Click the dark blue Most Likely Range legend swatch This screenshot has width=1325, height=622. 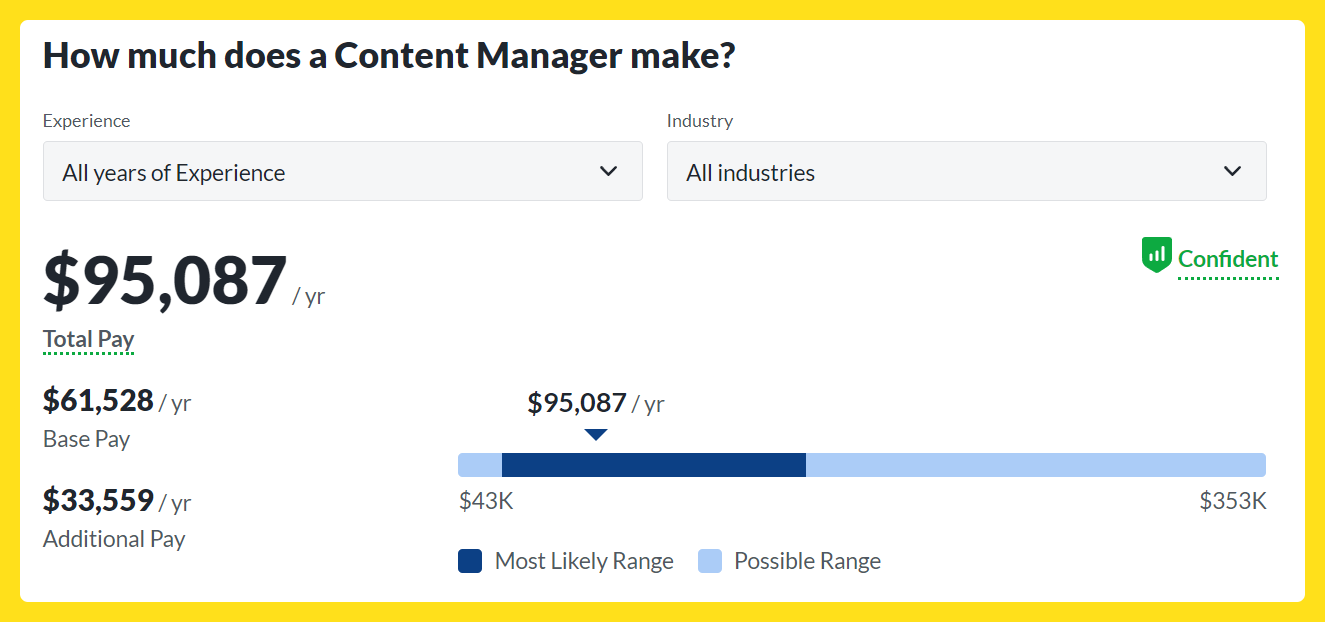(470, 561)
